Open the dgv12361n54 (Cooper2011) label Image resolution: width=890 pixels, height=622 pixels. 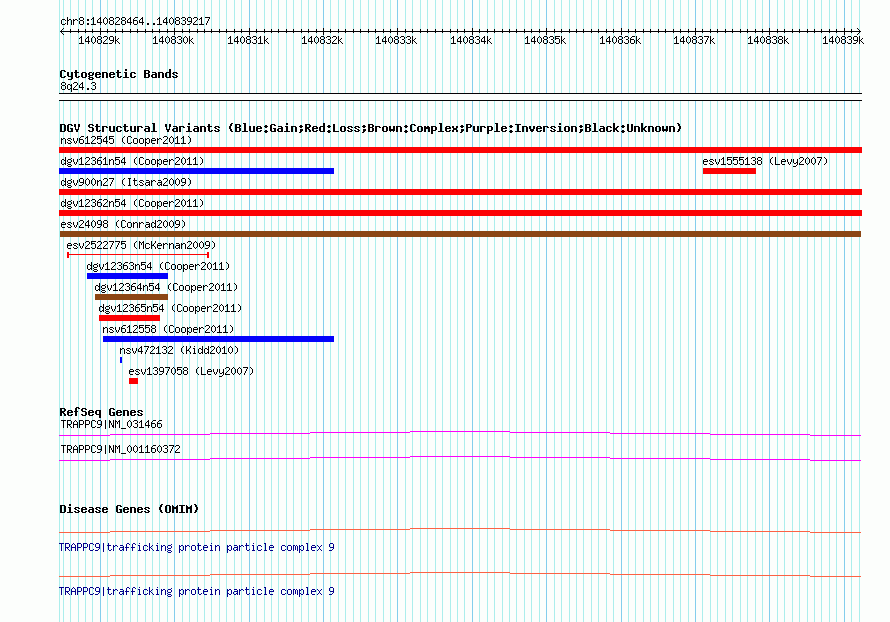click(132, 161)
